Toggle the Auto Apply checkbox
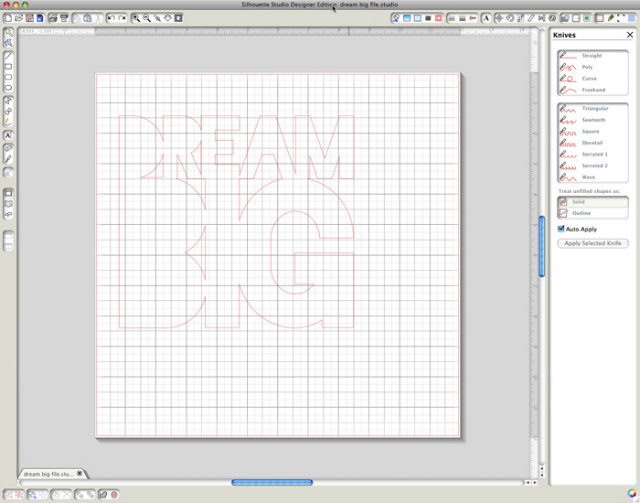640x503 pixels. coord(561,229)
